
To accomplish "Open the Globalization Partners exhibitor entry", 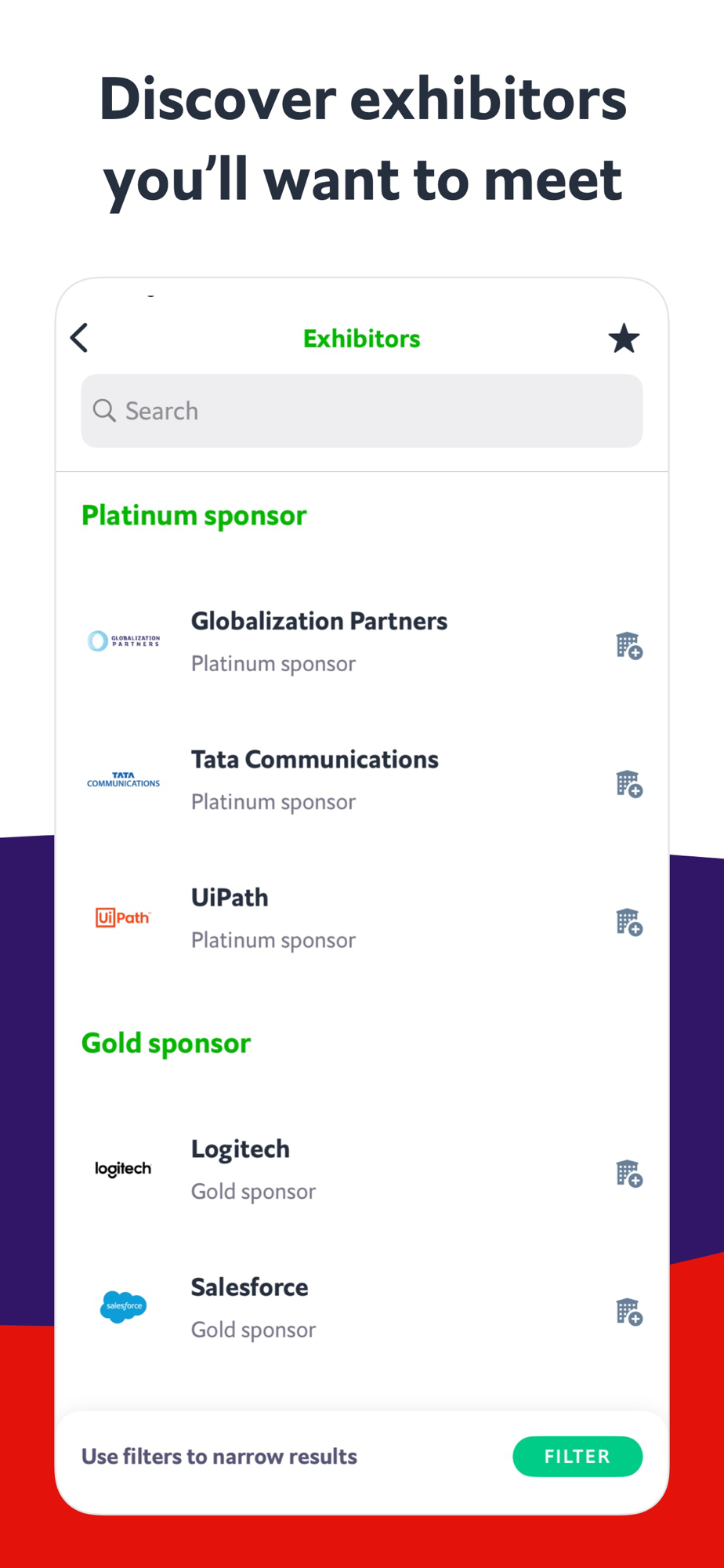I will coord(319,622).
